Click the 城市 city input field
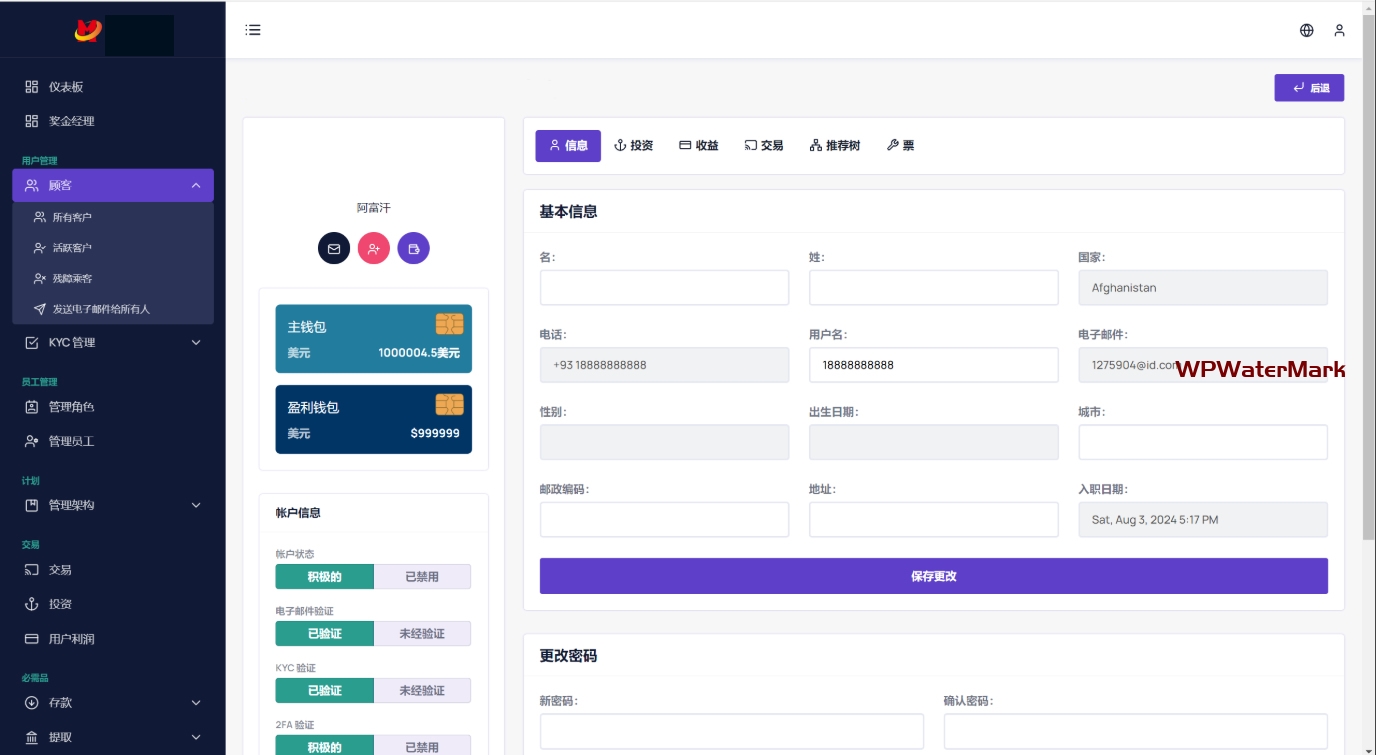 click(x=1202, y=443)
